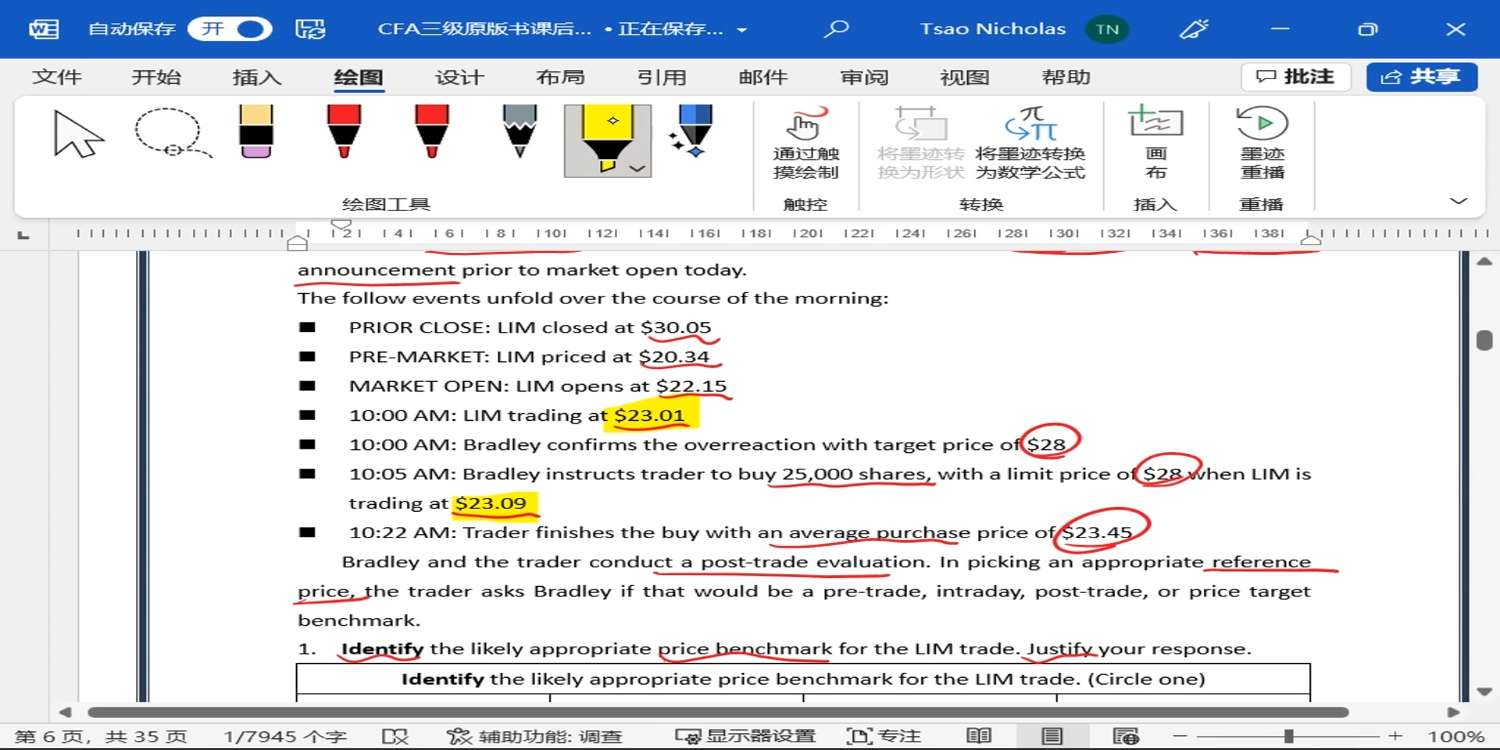Viewport: 1500px width, 750px height.
Task: Select the gray pencil tool
Action: [x=519, y=132]
